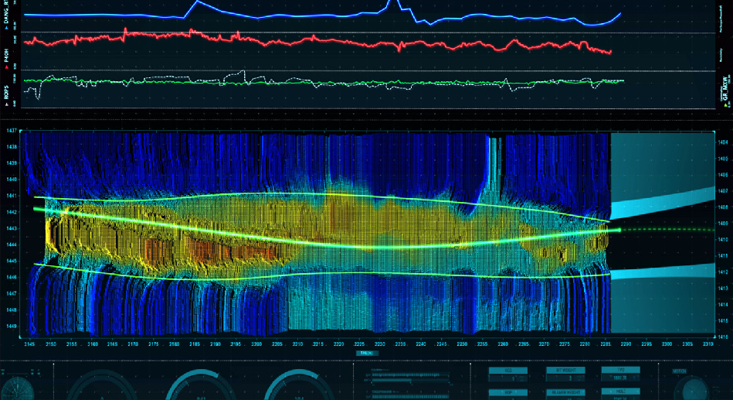
Task: Click the ECD readout field
Action: pos(508,378)
